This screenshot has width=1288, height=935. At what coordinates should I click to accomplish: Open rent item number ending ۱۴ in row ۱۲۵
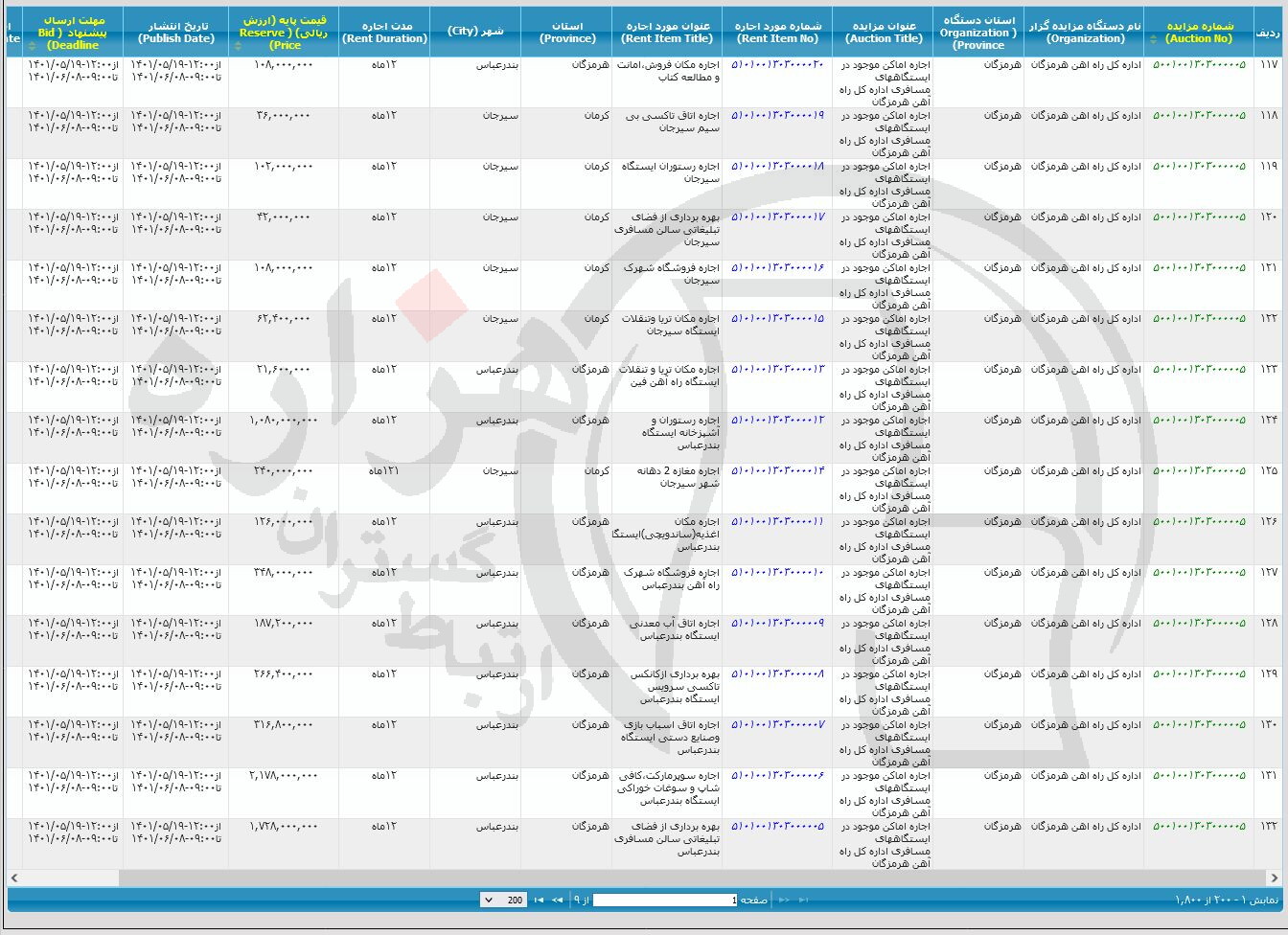(777, 471)
